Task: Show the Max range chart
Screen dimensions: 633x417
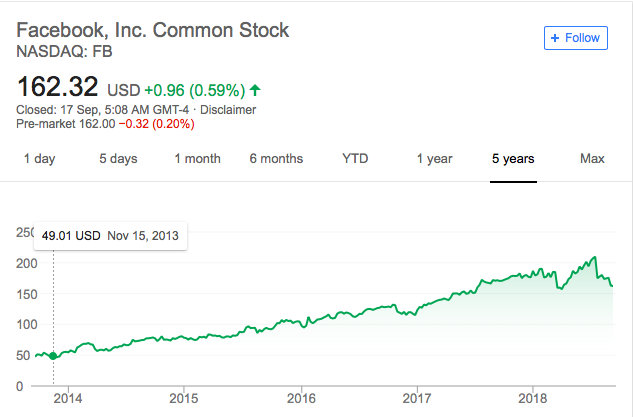Action: pyautogui.click(x=592, y=158)
